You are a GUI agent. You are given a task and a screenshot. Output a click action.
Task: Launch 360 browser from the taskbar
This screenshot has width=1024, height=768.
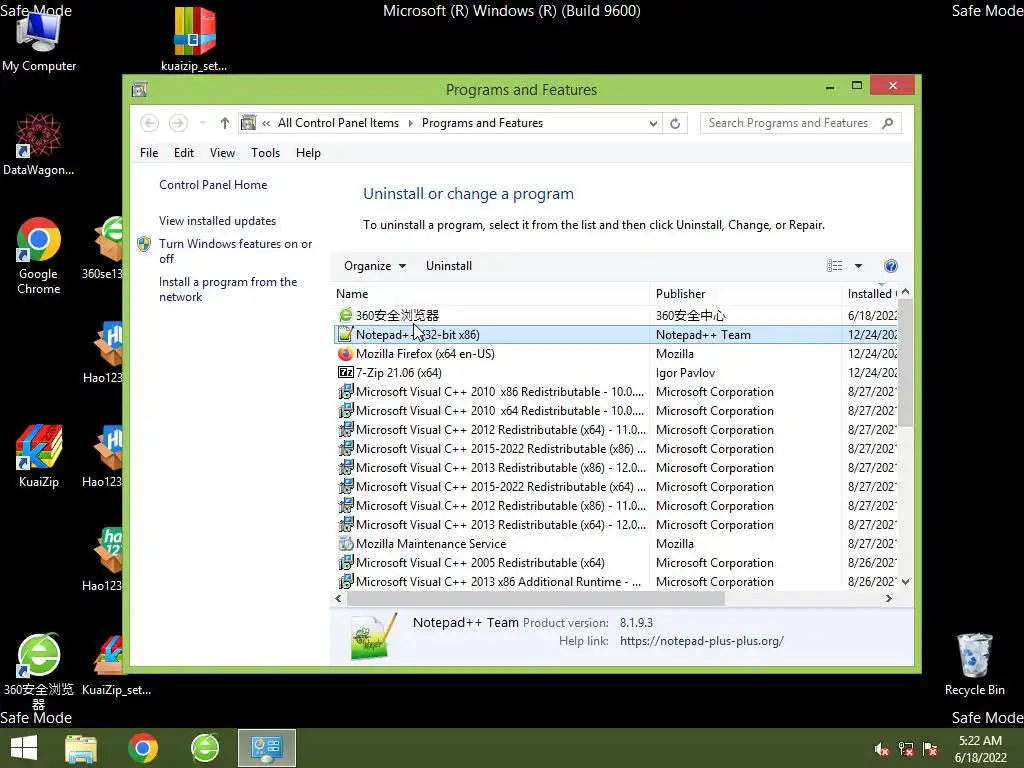[205, 748]
